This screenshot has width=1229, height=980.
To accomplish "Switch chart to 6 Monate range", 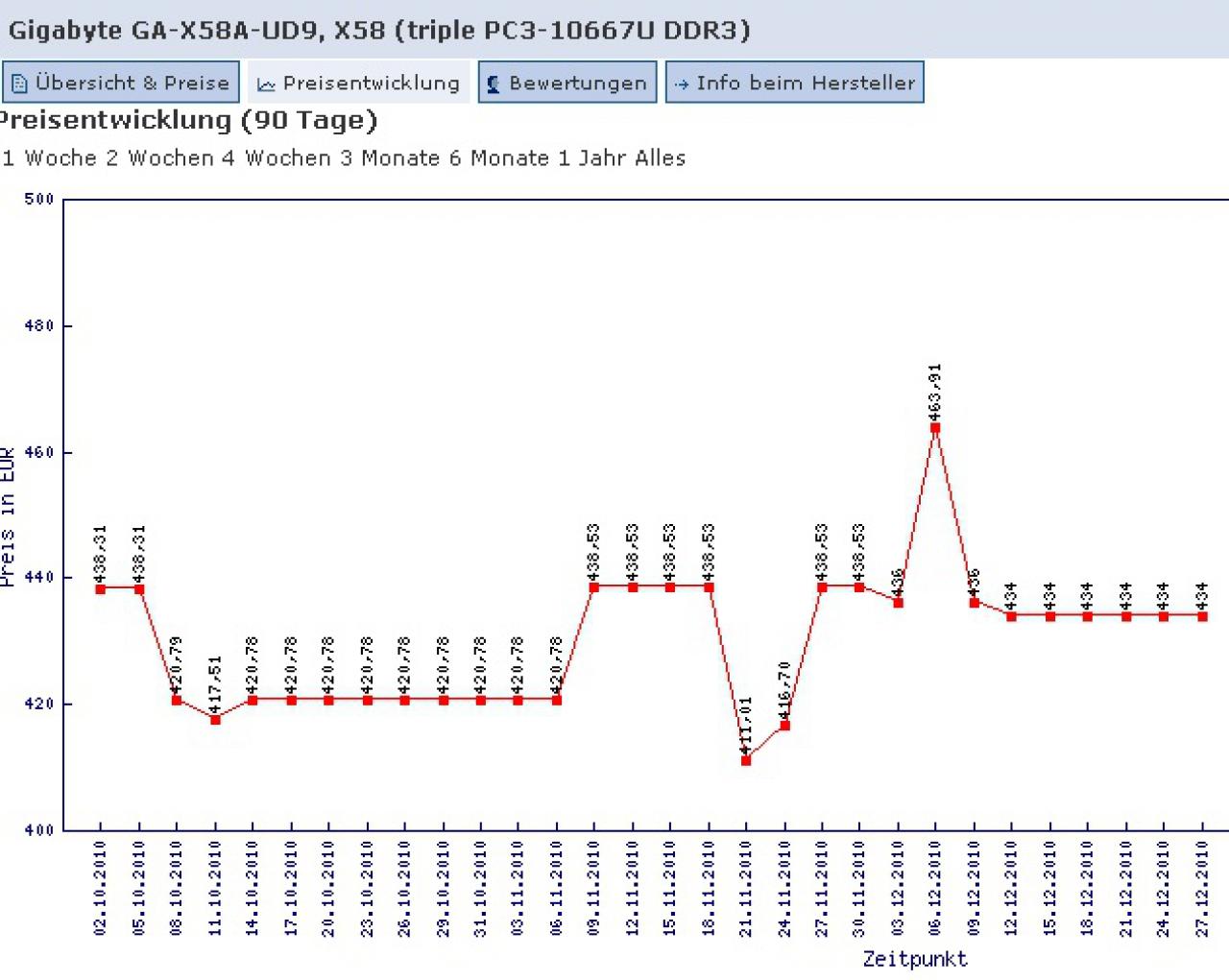I will pos(500,158).
